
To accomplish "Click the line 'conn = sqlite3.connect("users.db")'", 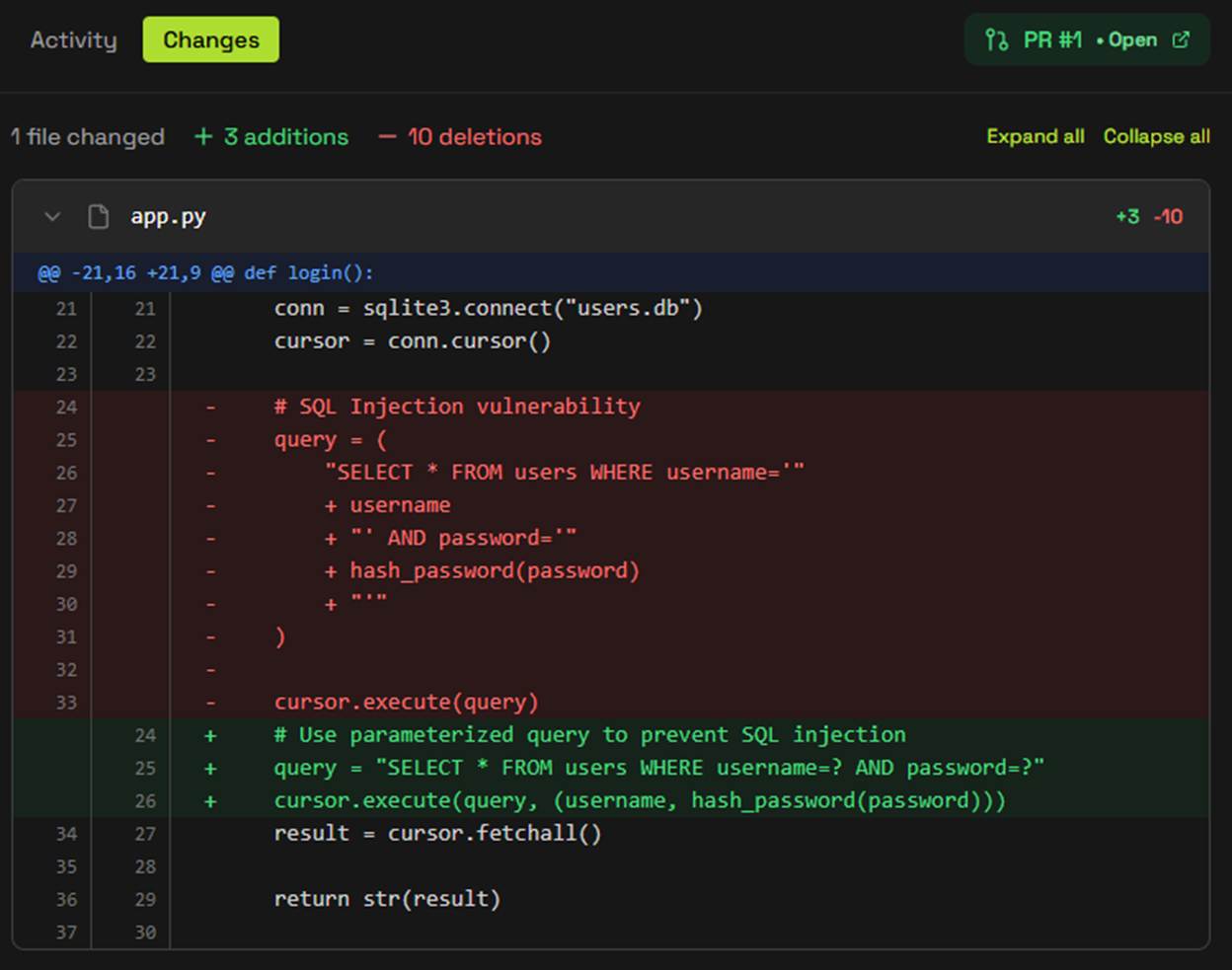I will (x=611, y=309).
